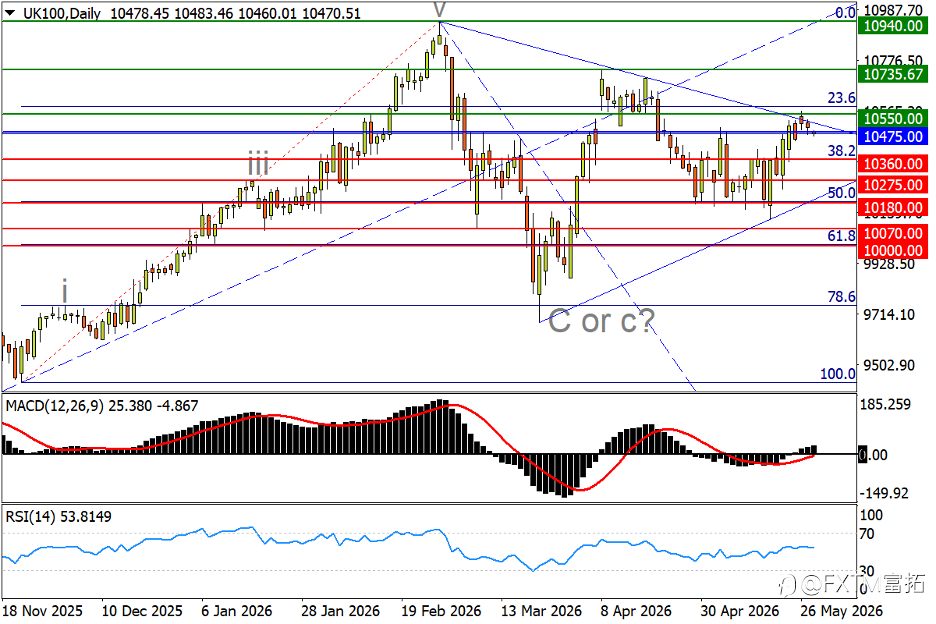Viewport: 936px width, 624px height.
Task: Click the 61.8 Fibonacci level label
Action: 841,236
